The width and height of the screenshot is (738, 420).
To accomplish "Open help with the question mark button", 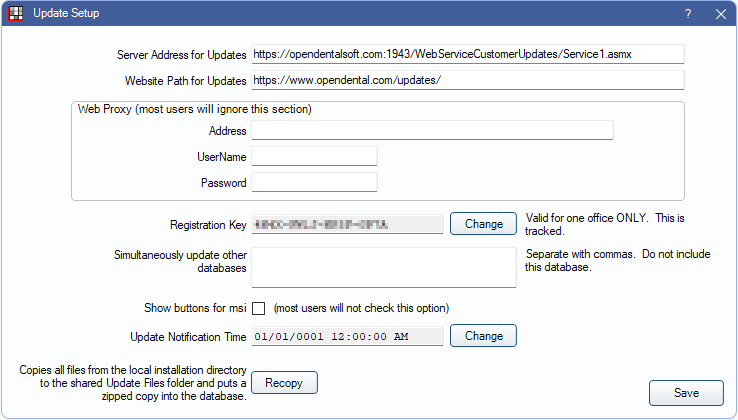I will coord(688,14).
